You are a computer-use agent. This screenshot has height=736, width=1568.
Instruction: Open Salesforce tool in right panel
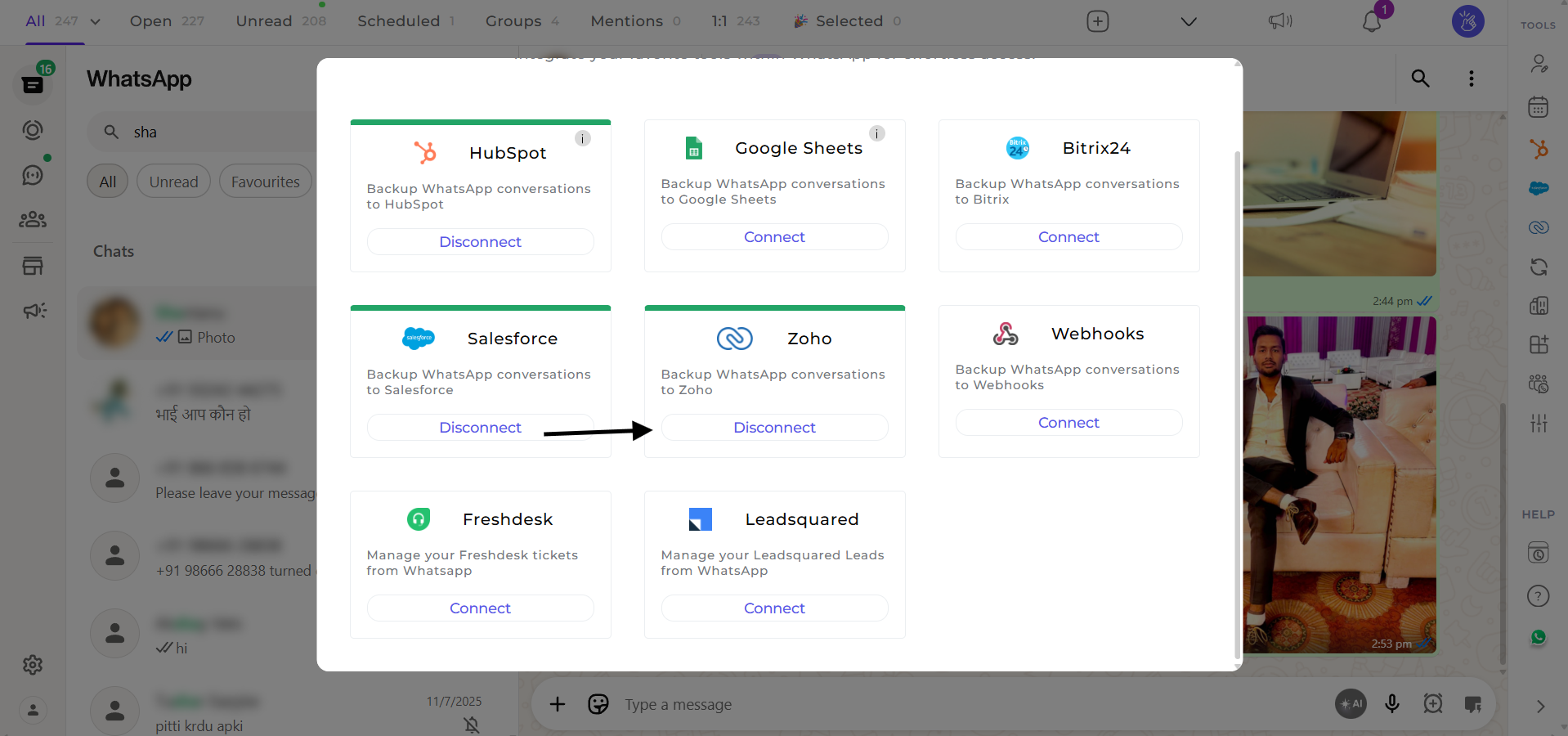pyautogui.click(x=1539, y=188)
